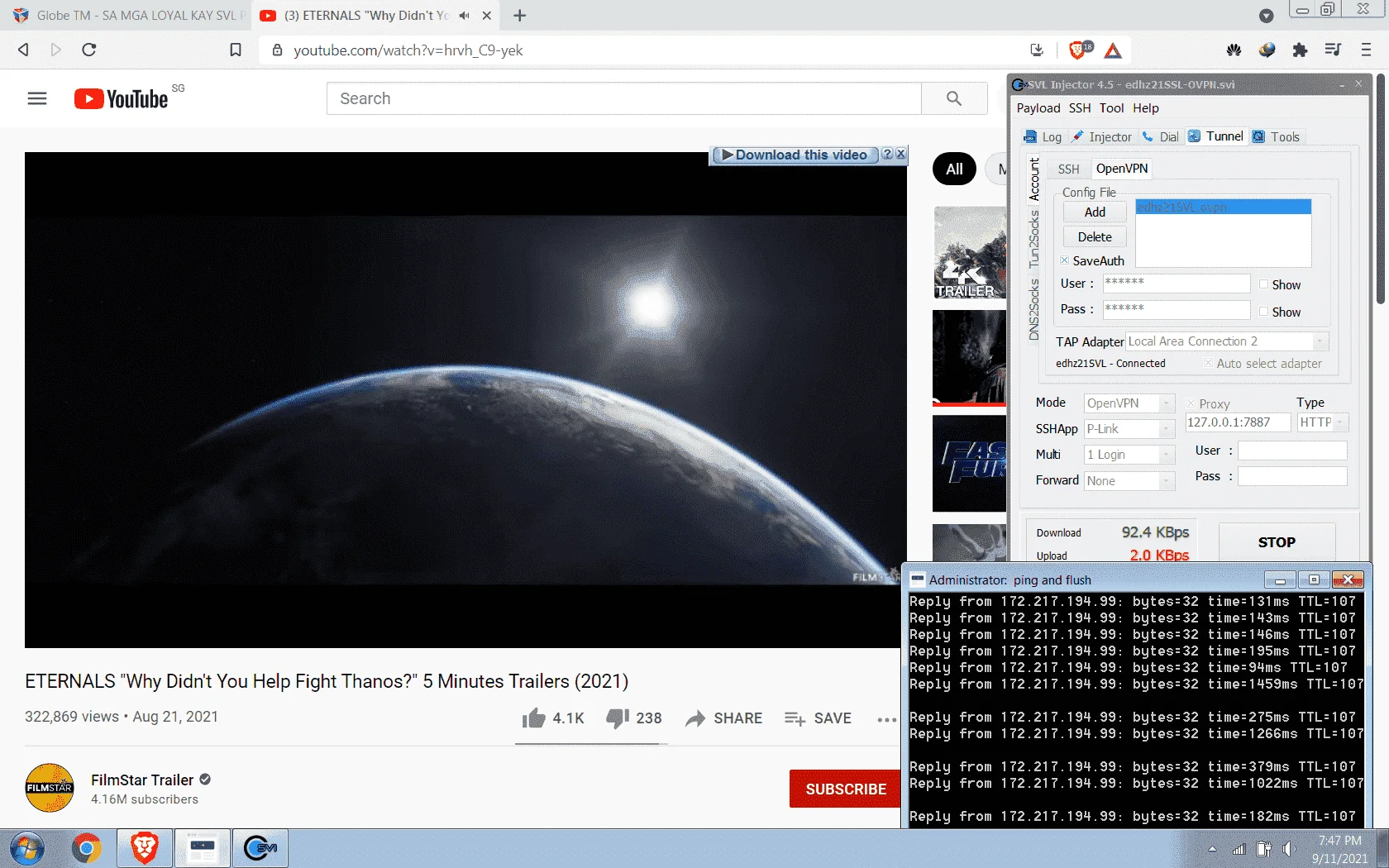Screen dimensions: 1389x868
Task: Click the proxy address field 127.0.0.1:7887
Action: coord(1238,422)
